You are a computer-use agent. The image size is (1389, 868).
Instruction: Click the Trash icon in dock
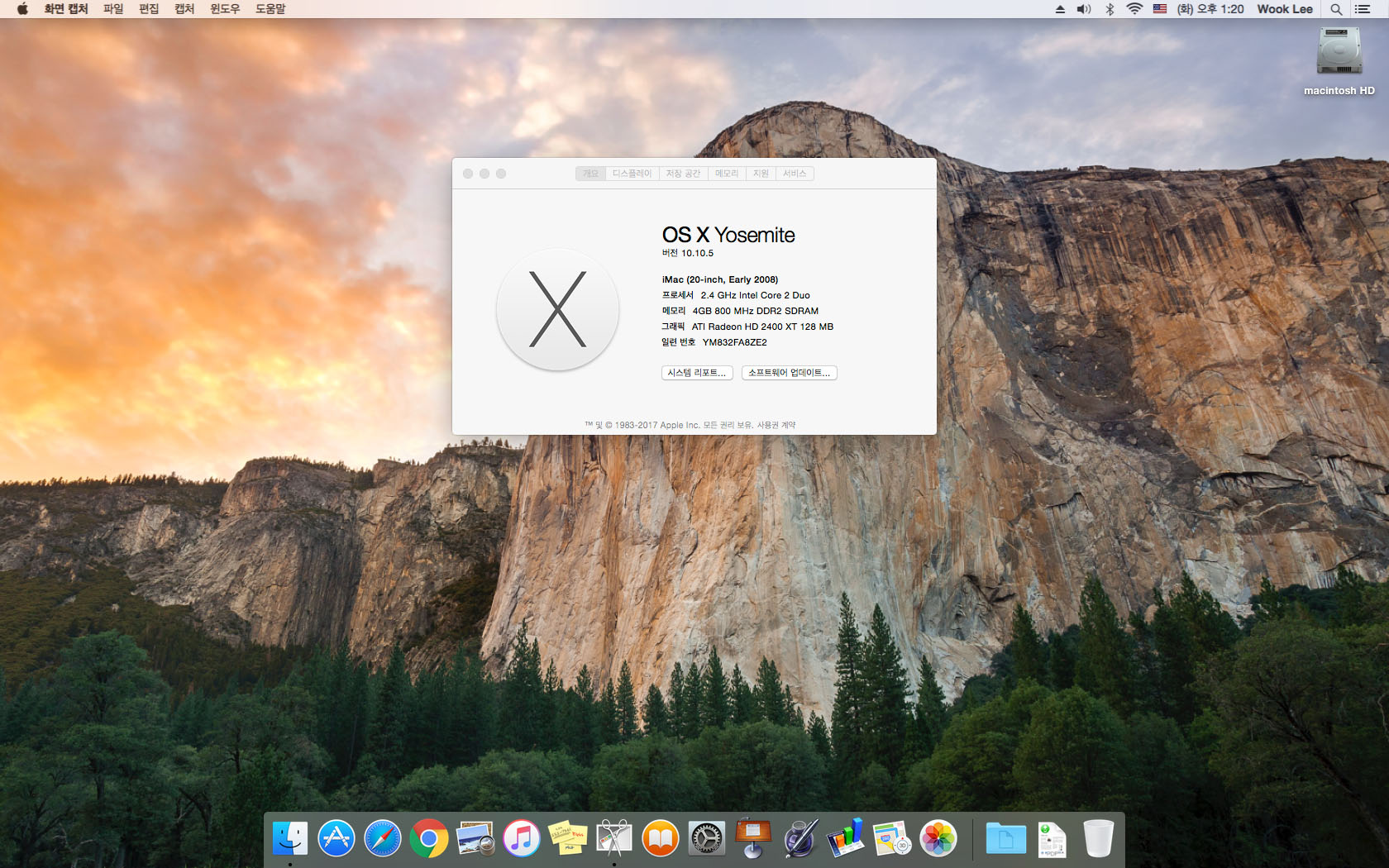tap(1098, 839)
